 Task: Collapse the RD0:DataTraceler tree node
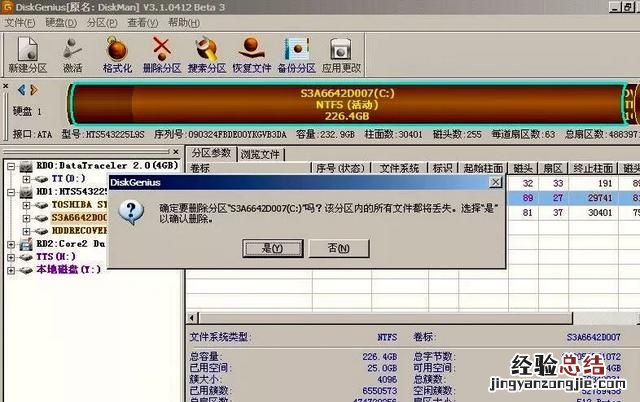11,166
